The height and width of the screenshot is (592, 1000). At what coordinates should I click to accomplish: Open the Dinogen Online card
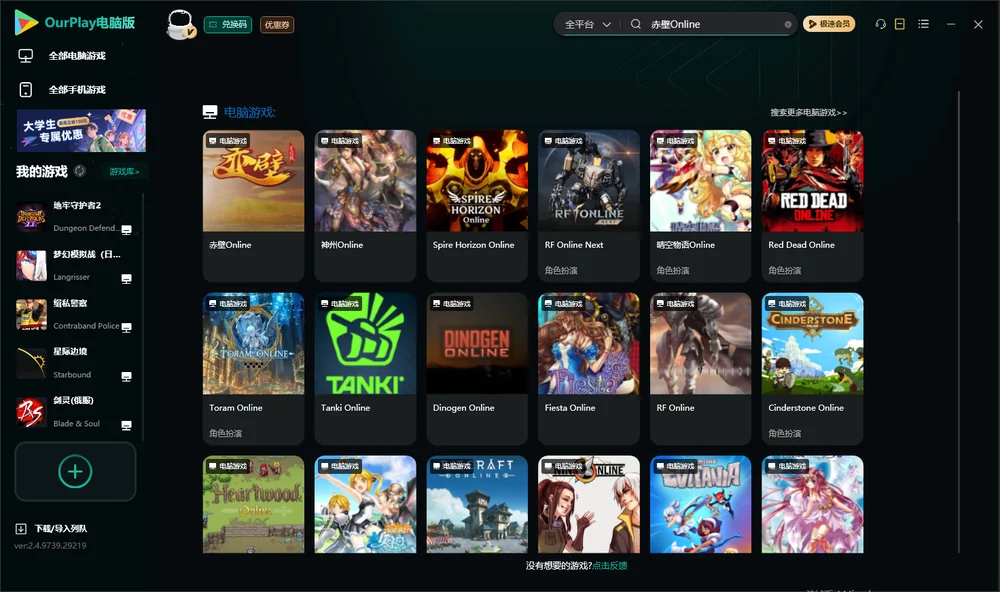click(x=477, y=368)
